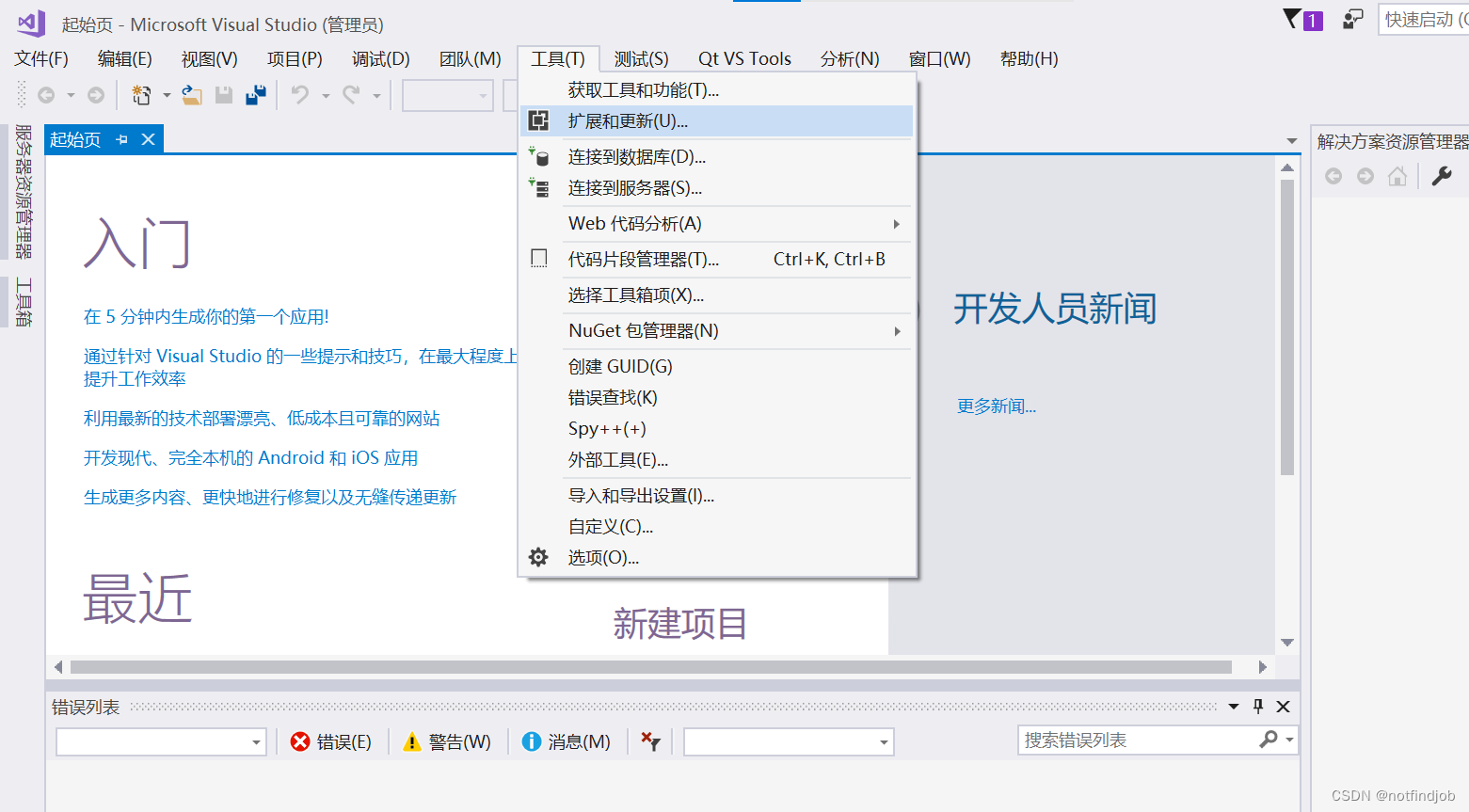Viewport: 1469px width, 812px height.
Task: Toggle the 警告(W) filter in error list
Action: click(x=447, y=741)
